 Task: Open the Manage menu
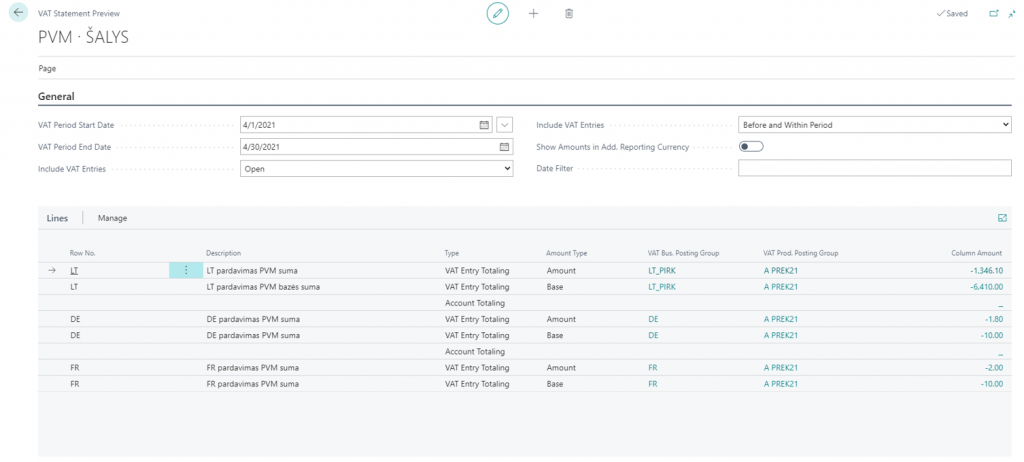pos(112,218)
